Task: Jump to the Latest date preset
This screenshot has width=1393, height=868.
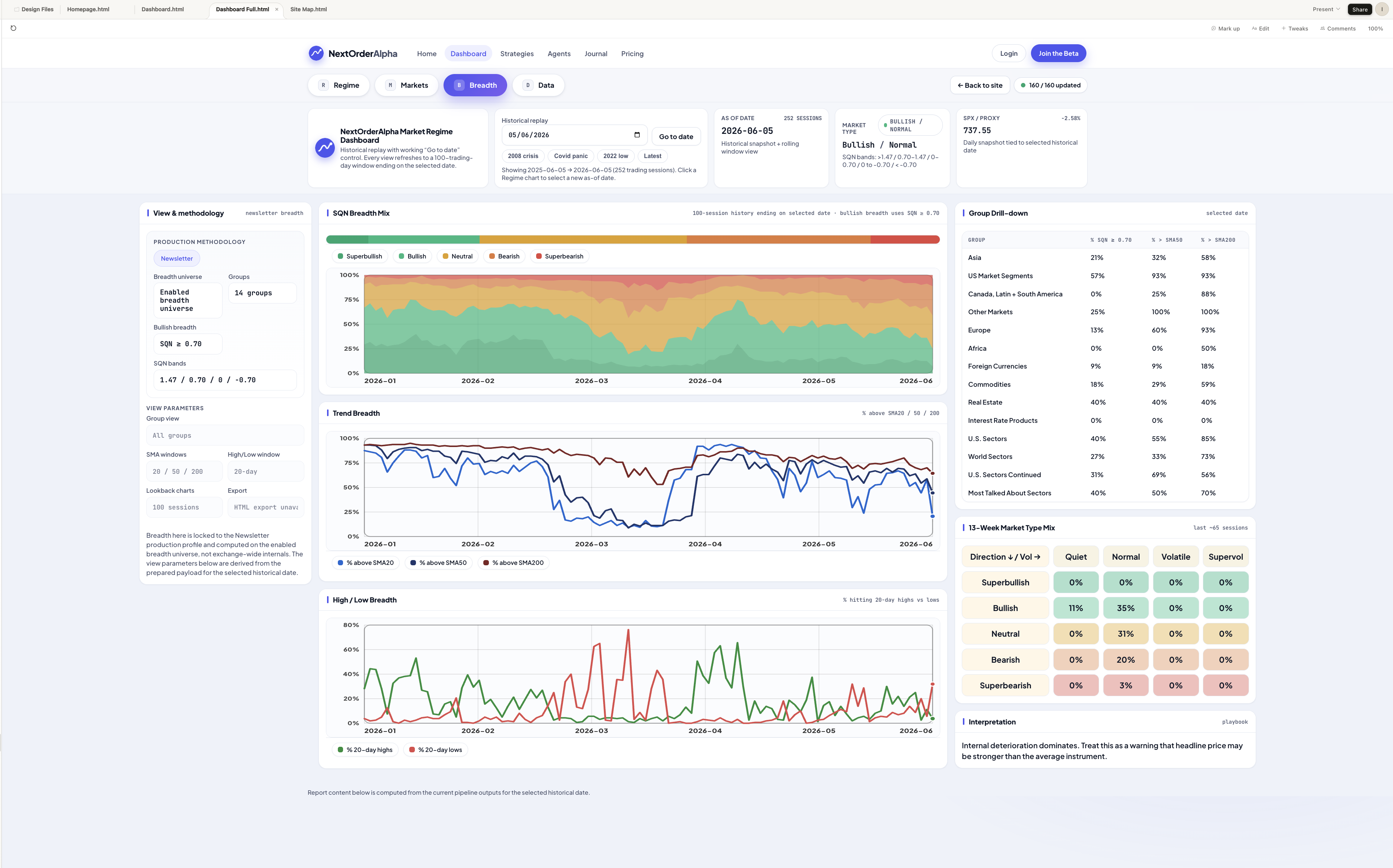Action: (652, 156)
